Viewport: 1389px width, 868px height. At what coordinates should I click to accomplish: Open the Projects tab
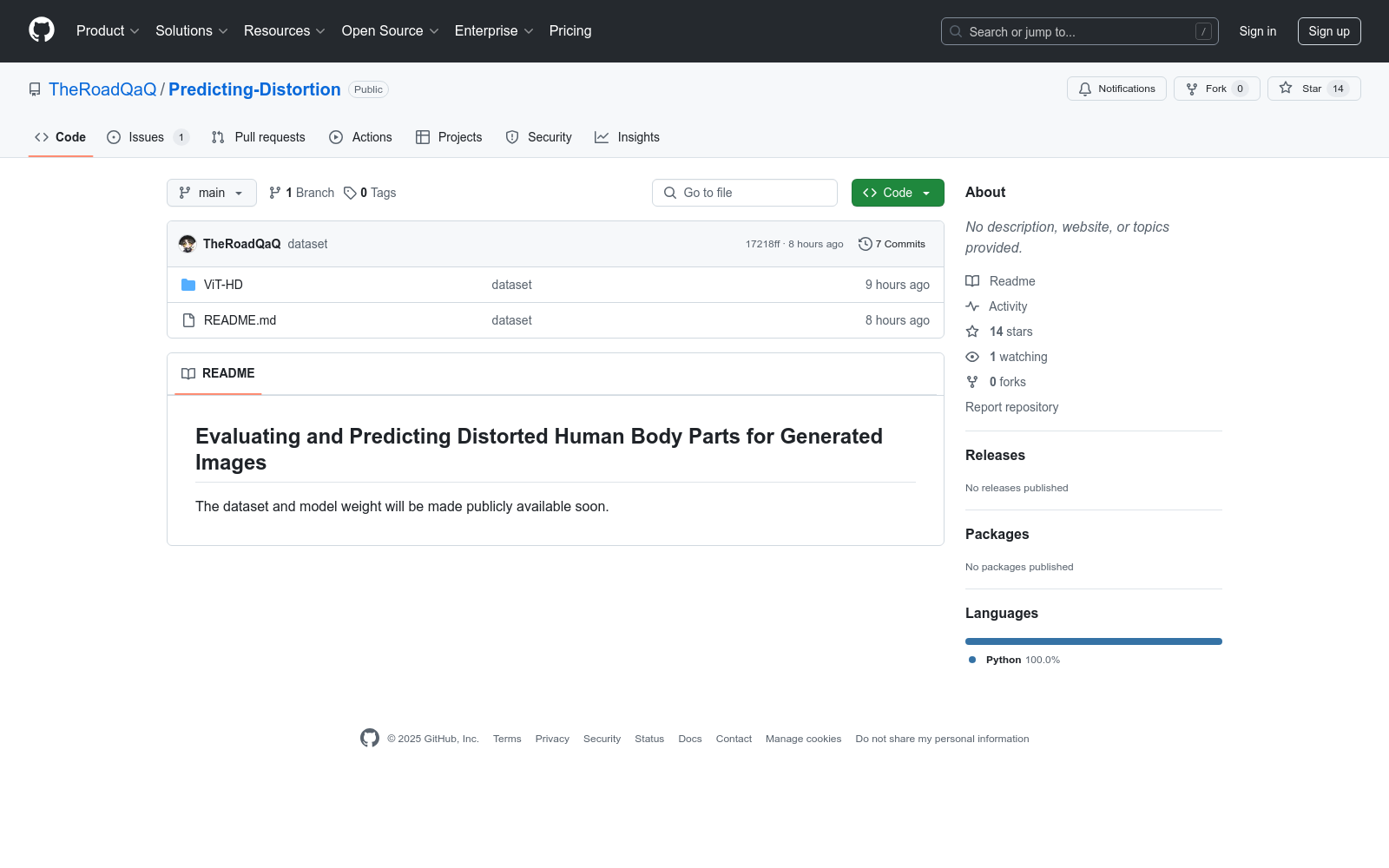449,137
